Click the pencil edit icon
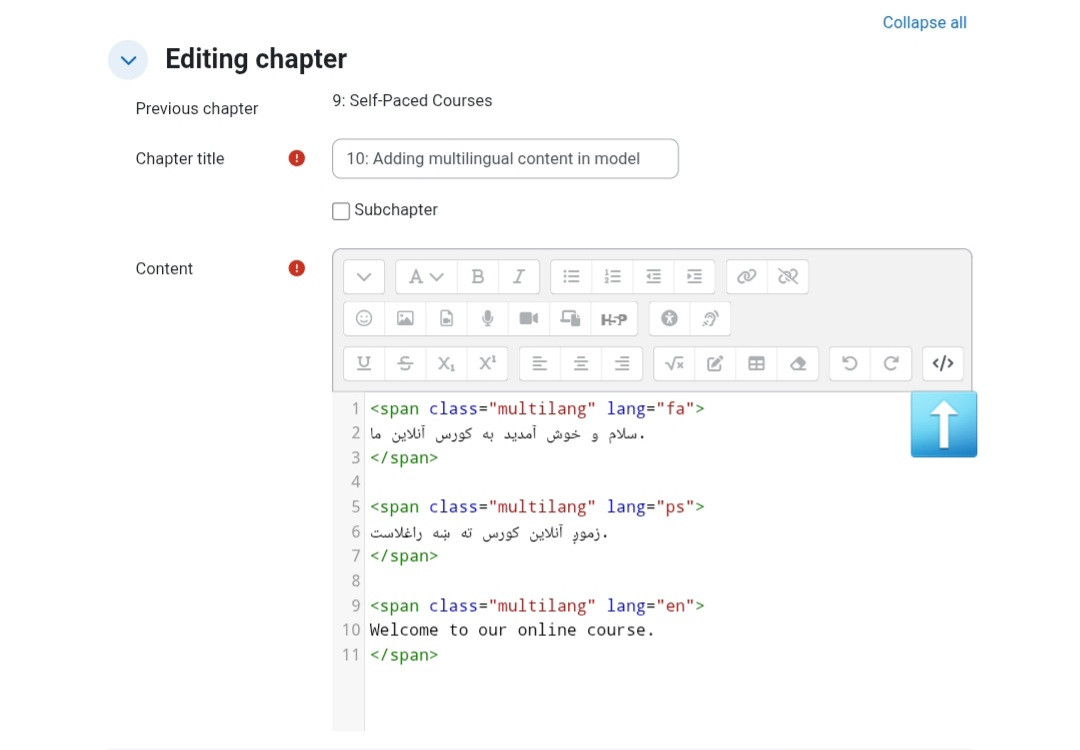The height and width of the screenshot is (750, 1080). pyautogui.click(x=715, y=364)
